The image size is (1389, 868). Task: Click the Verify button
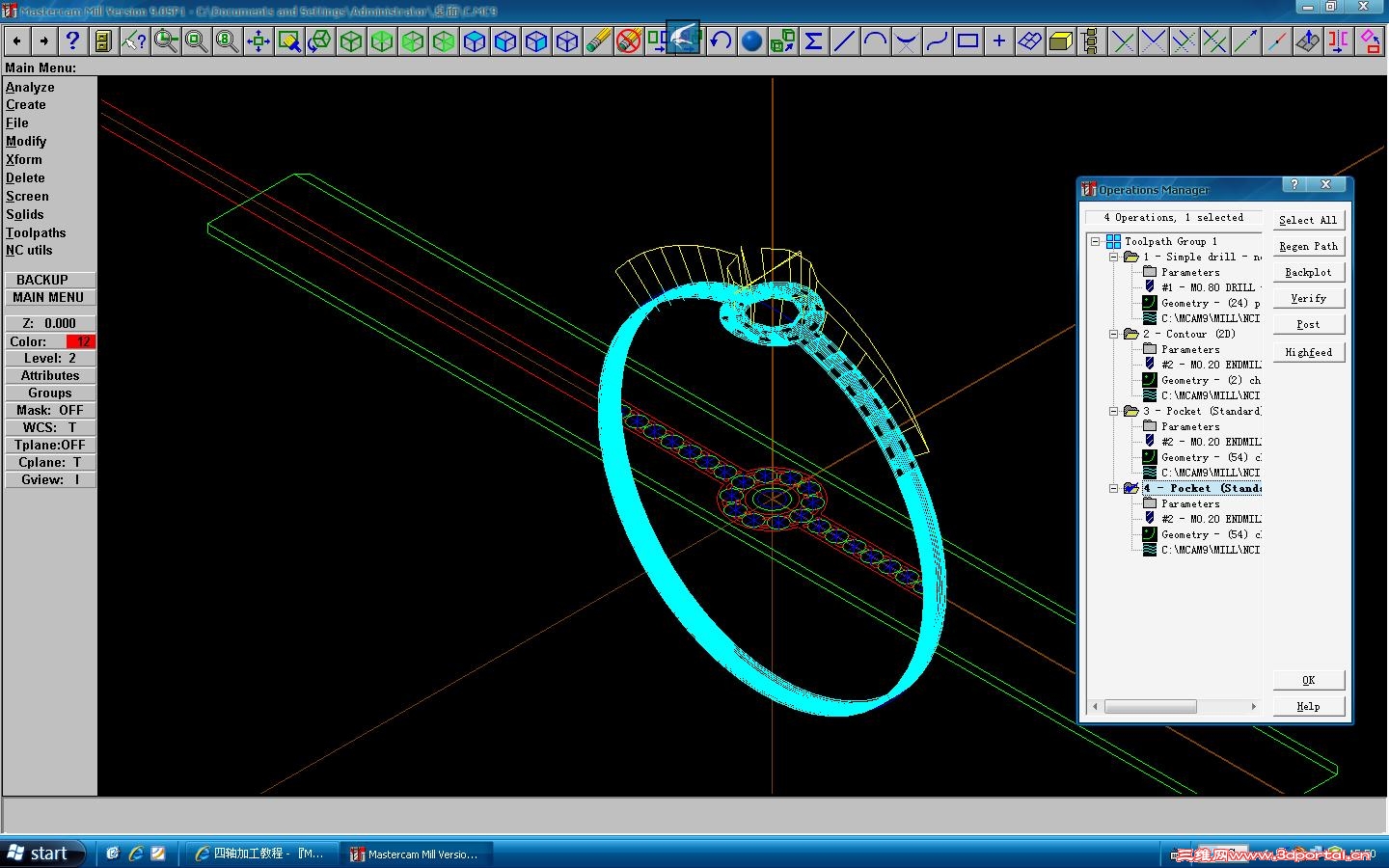(1308, 298)
